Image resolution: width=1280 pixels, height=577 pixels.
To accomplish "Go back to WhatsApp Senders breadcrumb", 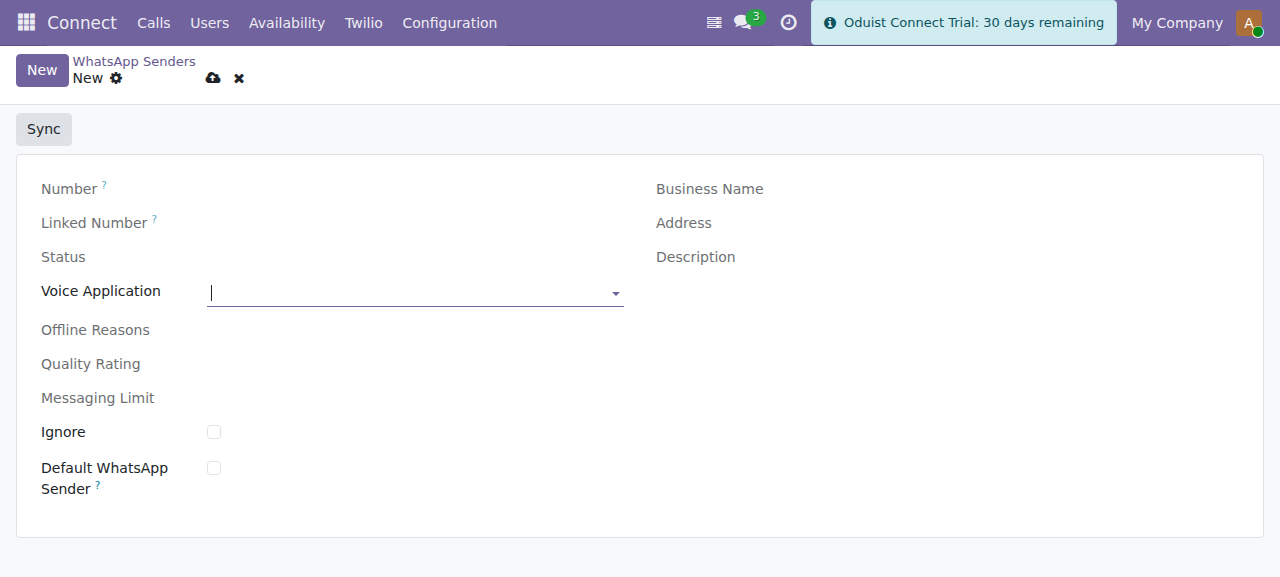I will pyautogui.click(x=134, y=62).
